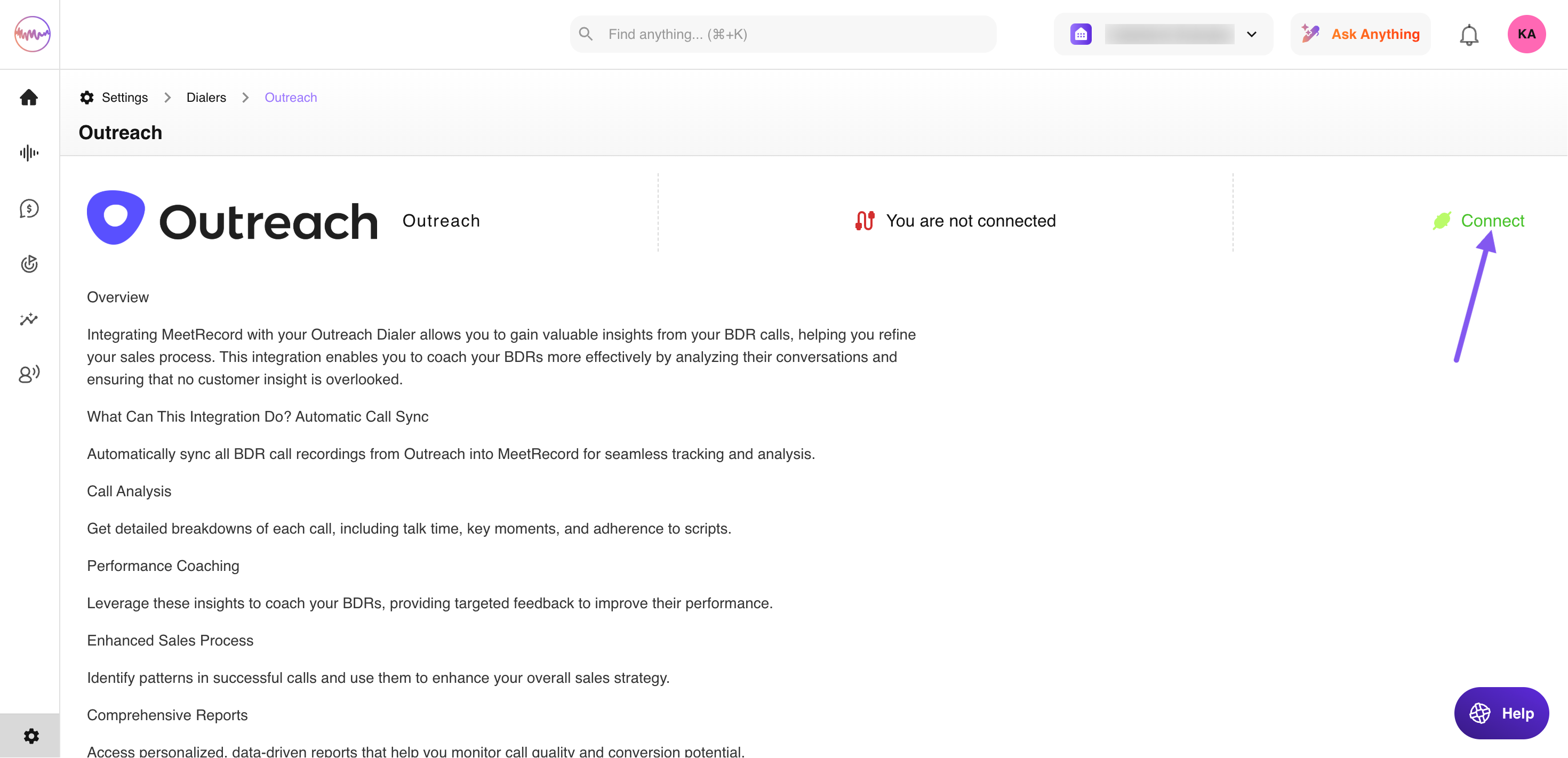Image resolution: width=1568 pixels, height=758 pixels.
Task: Click the red not-connected status icon
Action: (865, 221)
